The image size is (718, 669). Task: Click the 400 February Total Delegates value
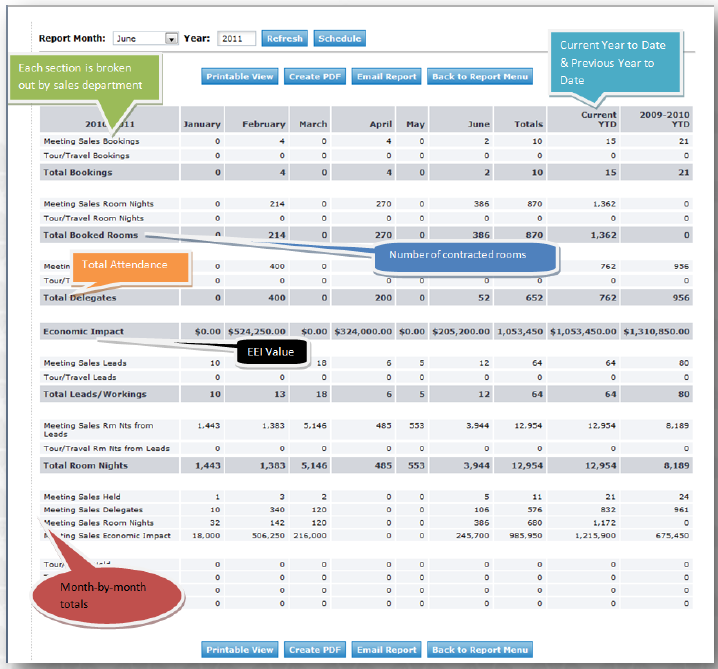277,298
